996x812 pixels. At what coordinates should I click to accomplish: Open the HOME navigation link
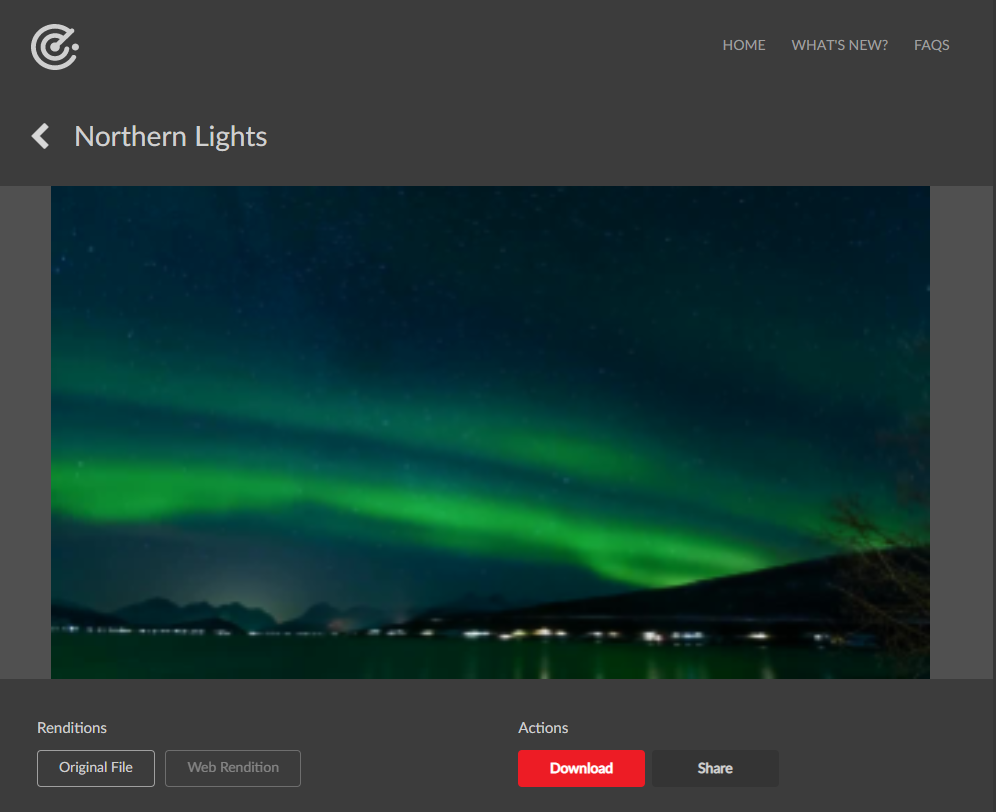(743, 45)
